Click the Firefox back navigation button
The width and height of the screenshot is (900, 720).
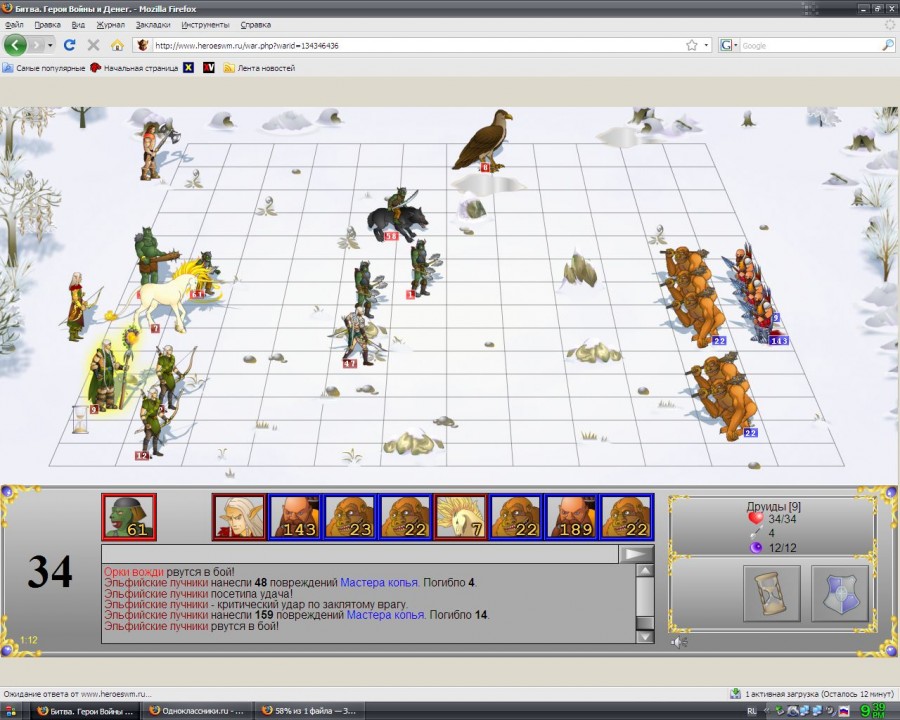pyautogui.click(x=15, y=45)
